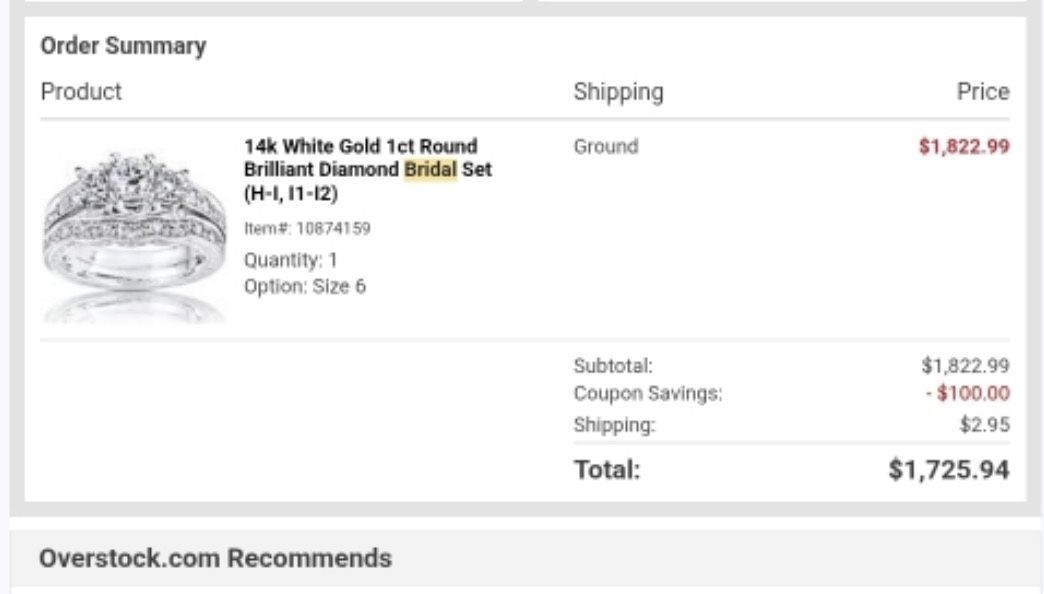This screenshot has height=594, width=1044.
Task: Click the red item price $1,822.99
Action: pos(963,146)
